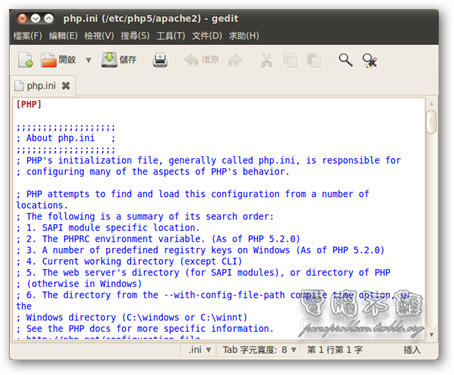
Task: Click the Save (儲存) toolbar icon
Action: point(109,60)
